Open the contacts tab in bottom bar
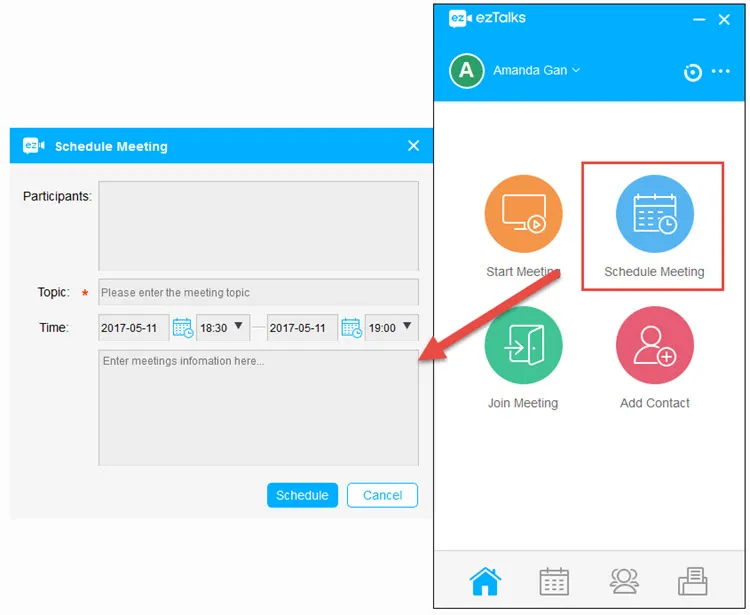 624,581
